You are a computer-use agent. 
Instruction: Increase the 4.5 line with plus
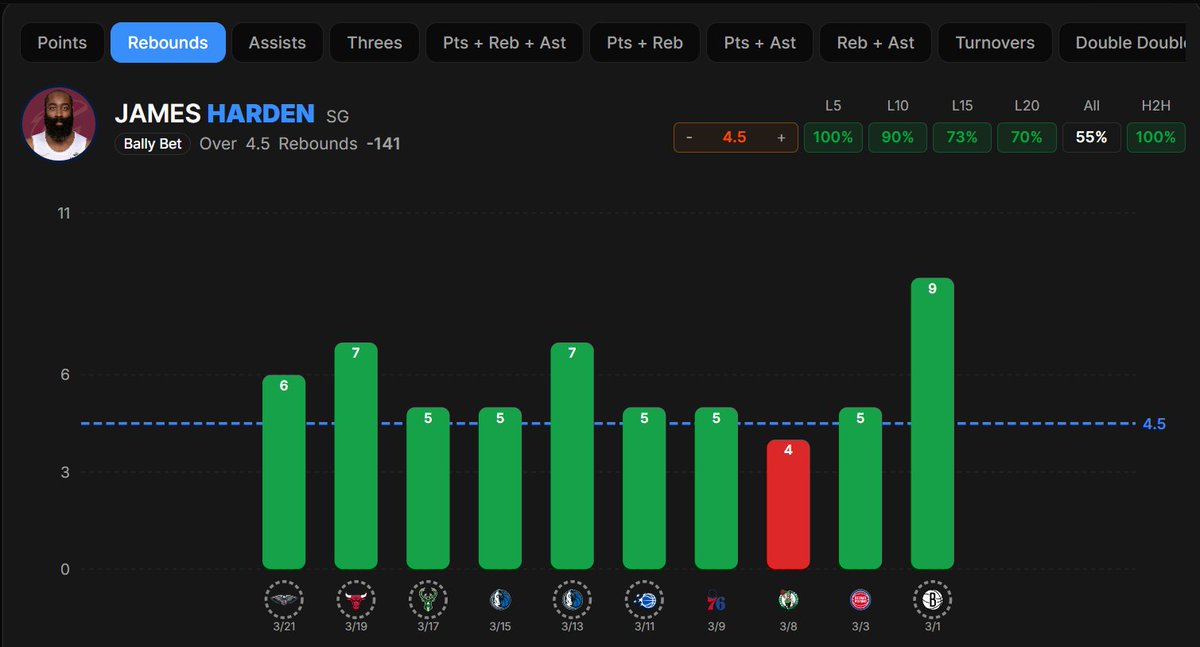pos(781,137)
